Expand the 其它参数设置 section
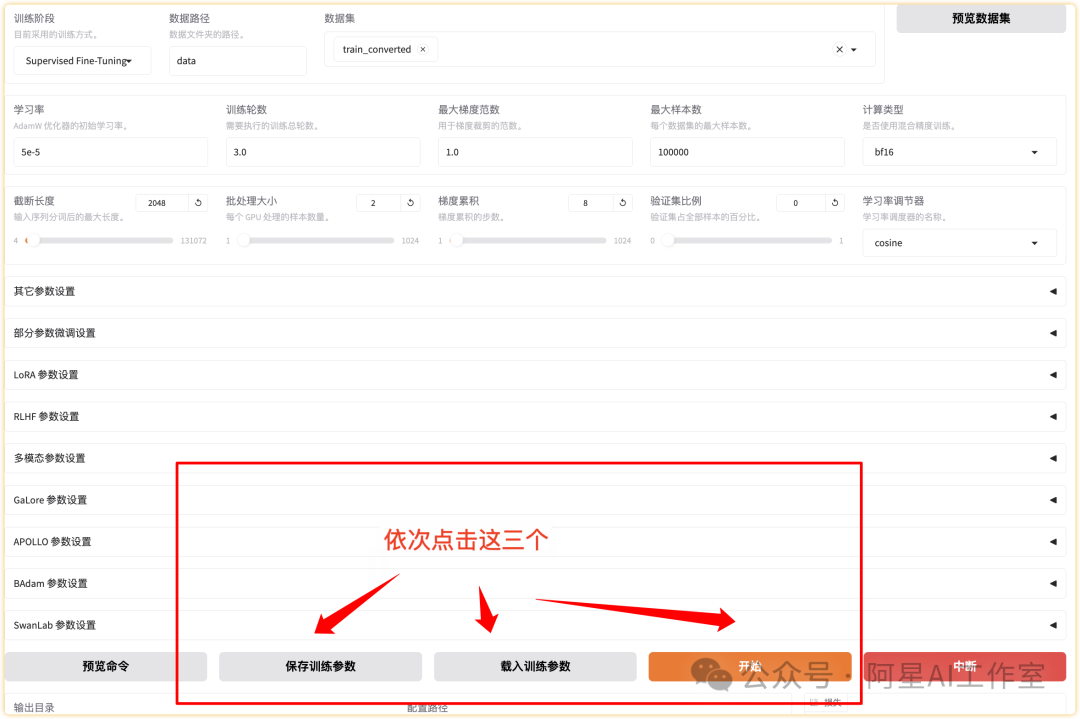The width and height of the screenshot is (1080, 719). point(535,291)
